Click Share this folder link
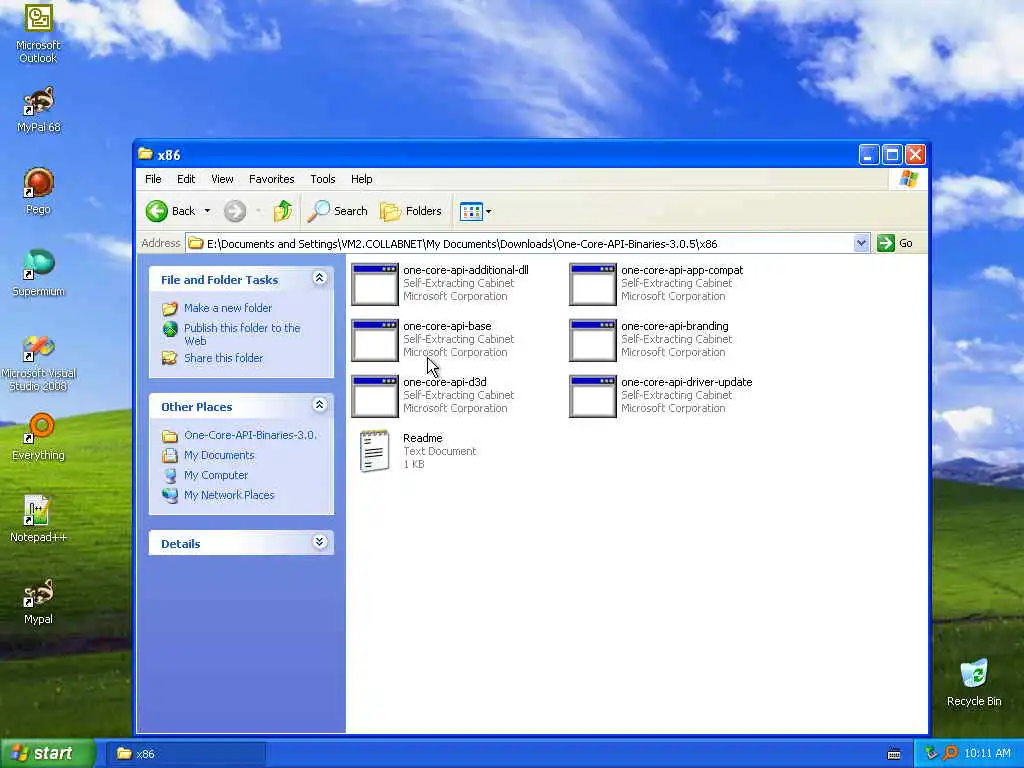The height and width of the screenshot is (768, 1024). pos(223,358)
